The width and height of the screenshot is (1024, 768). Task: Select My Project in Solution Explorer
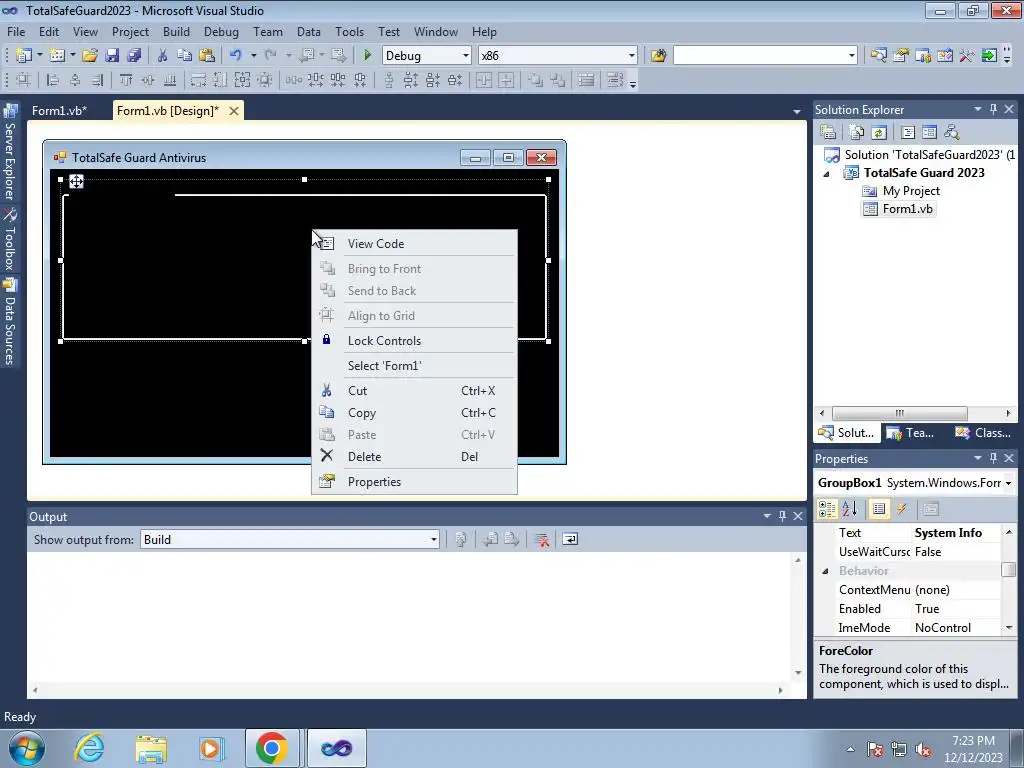[901, 191]
